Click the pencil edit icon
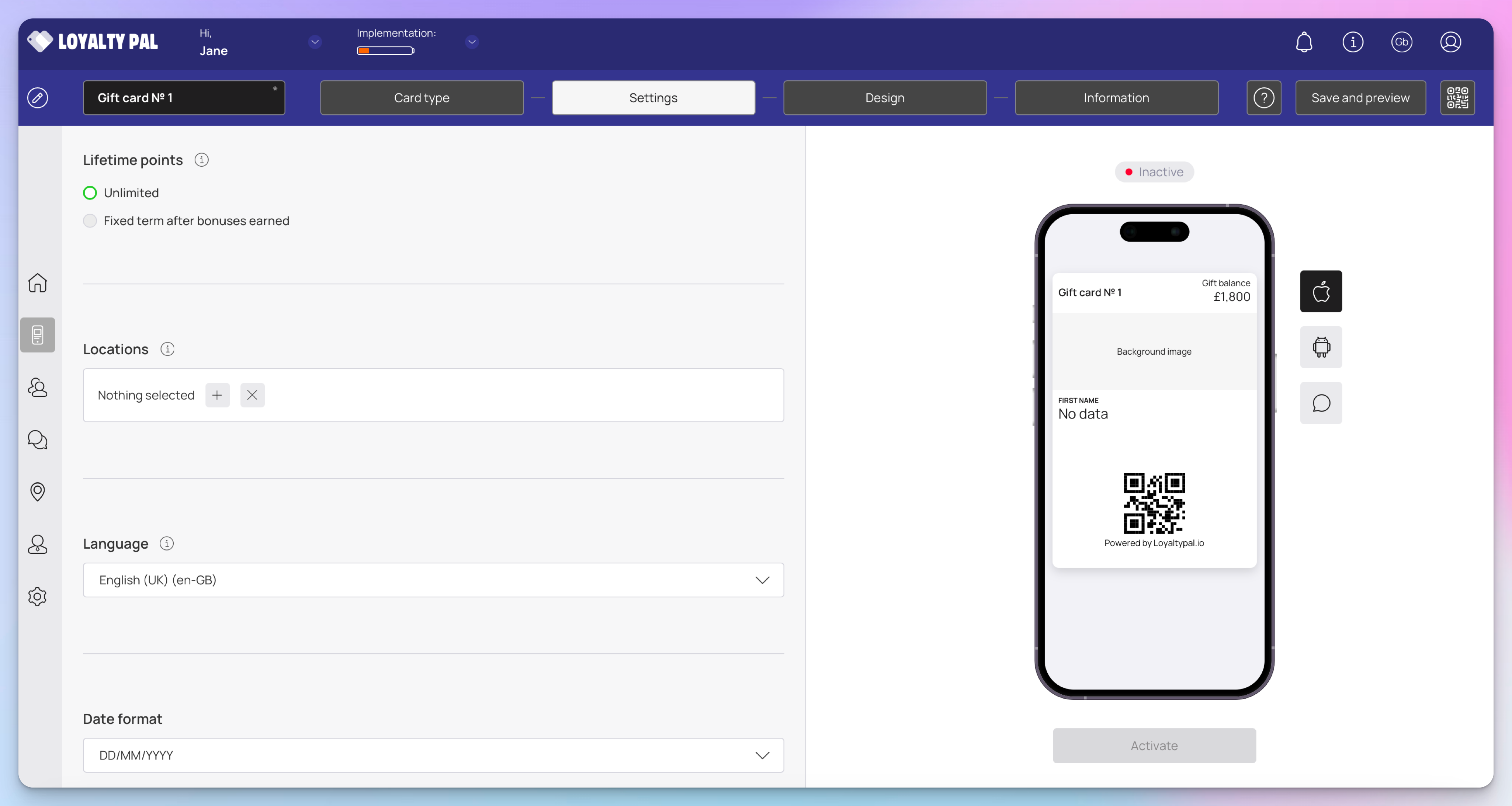This screenshot has height=806, width=1512. pyautogui.click(x=38, y=97)
